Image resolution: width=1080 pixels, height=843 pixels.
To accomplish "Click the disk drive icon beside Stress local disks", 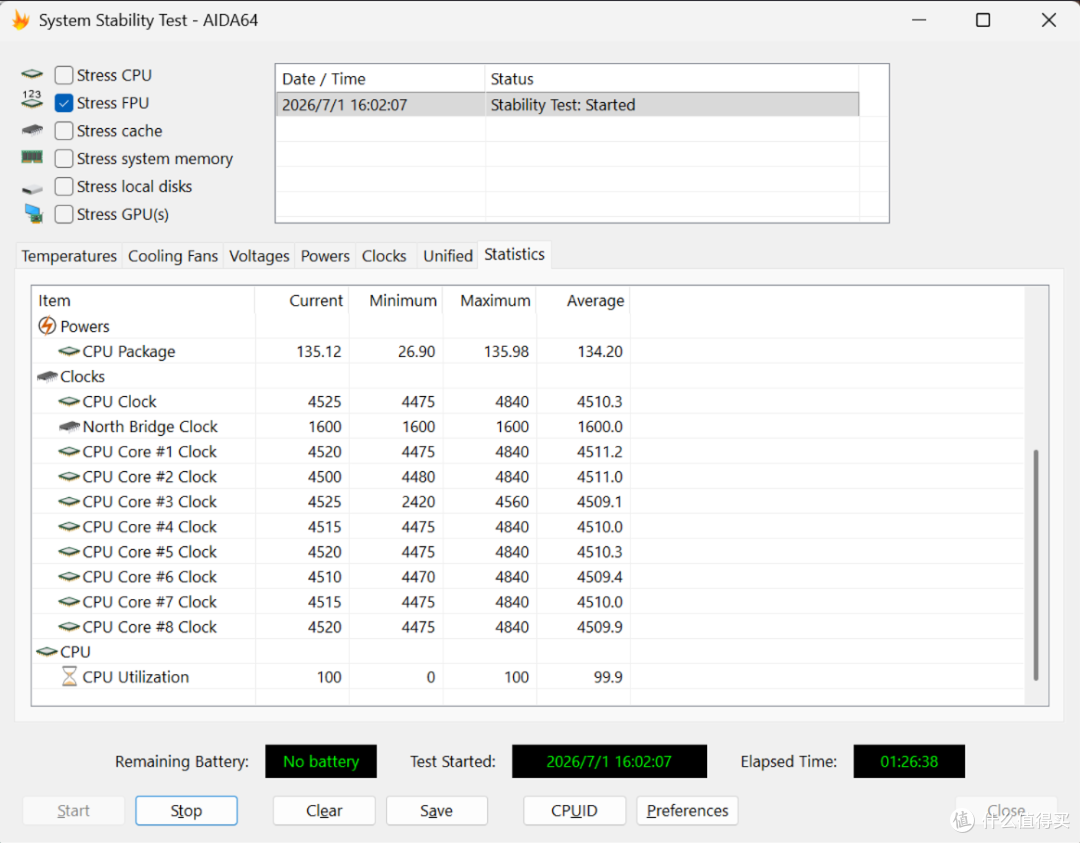I will [32, 188].
